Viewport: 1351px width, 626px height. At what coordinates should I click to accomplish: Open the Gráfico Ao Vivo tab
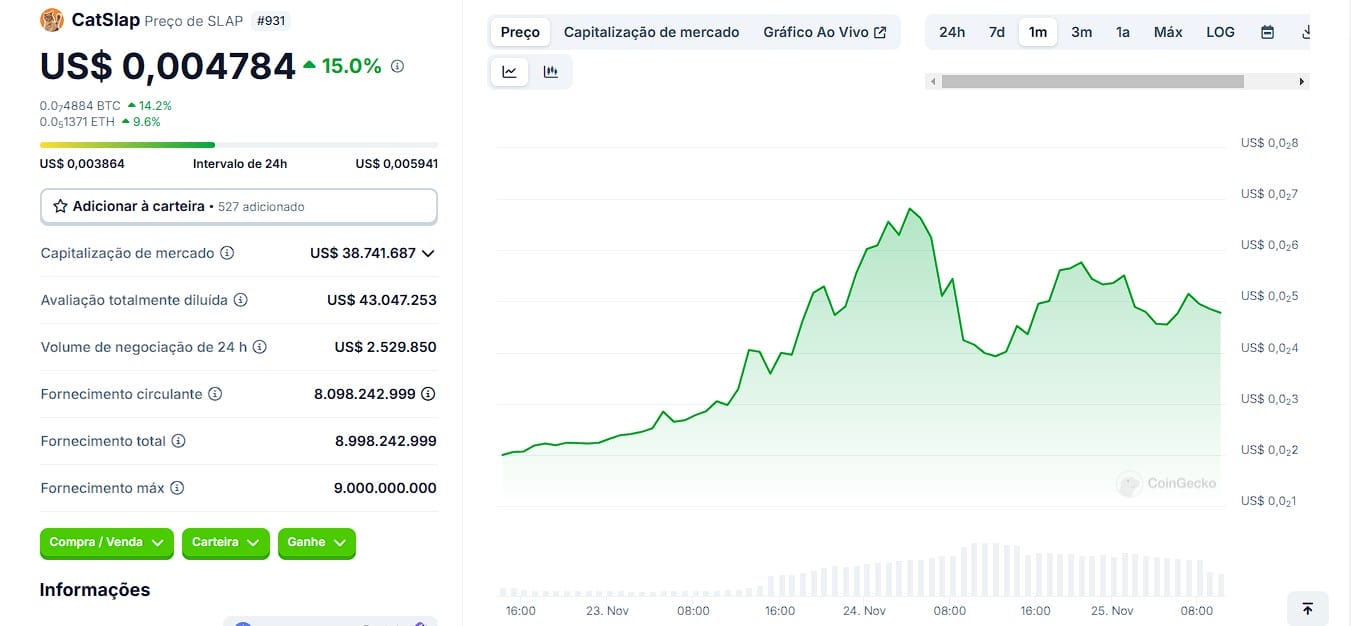825,32
